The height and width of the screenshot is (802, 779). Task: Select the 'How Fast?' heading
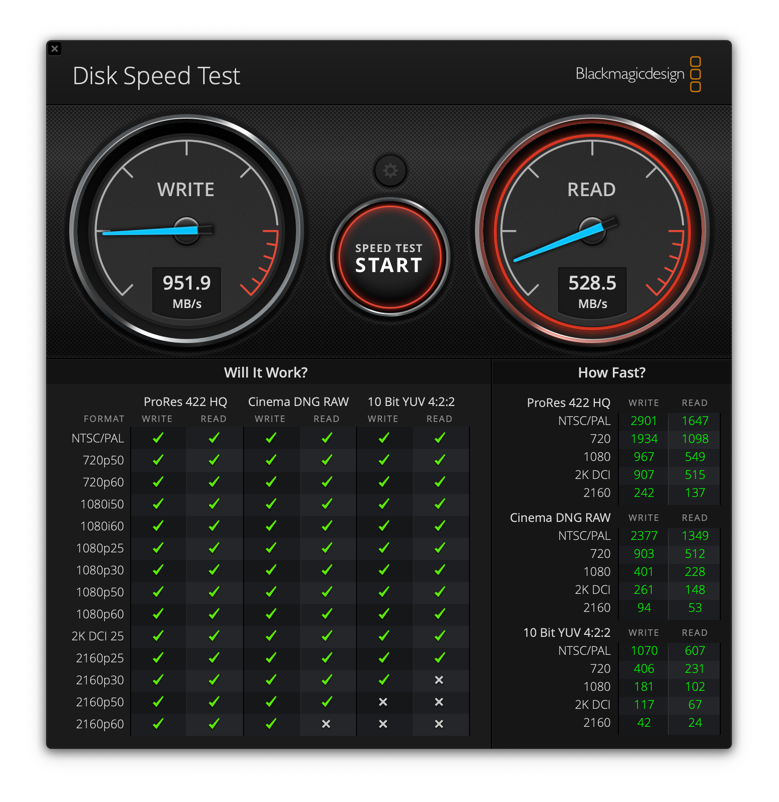612,372
